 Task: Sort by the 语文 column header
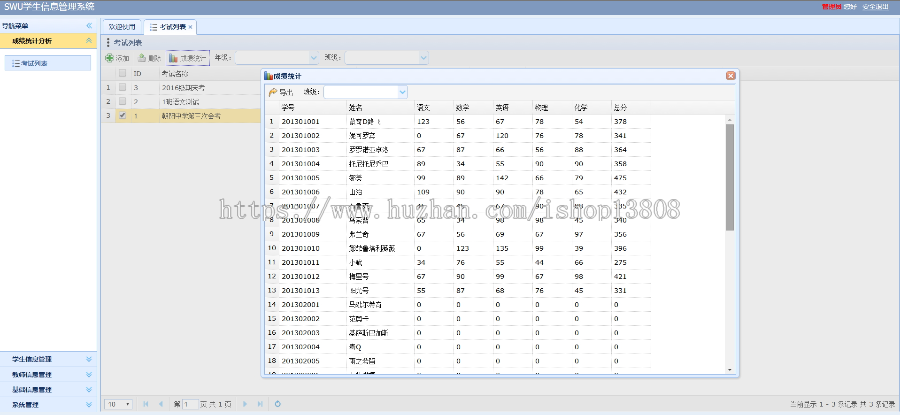[433, 107]
